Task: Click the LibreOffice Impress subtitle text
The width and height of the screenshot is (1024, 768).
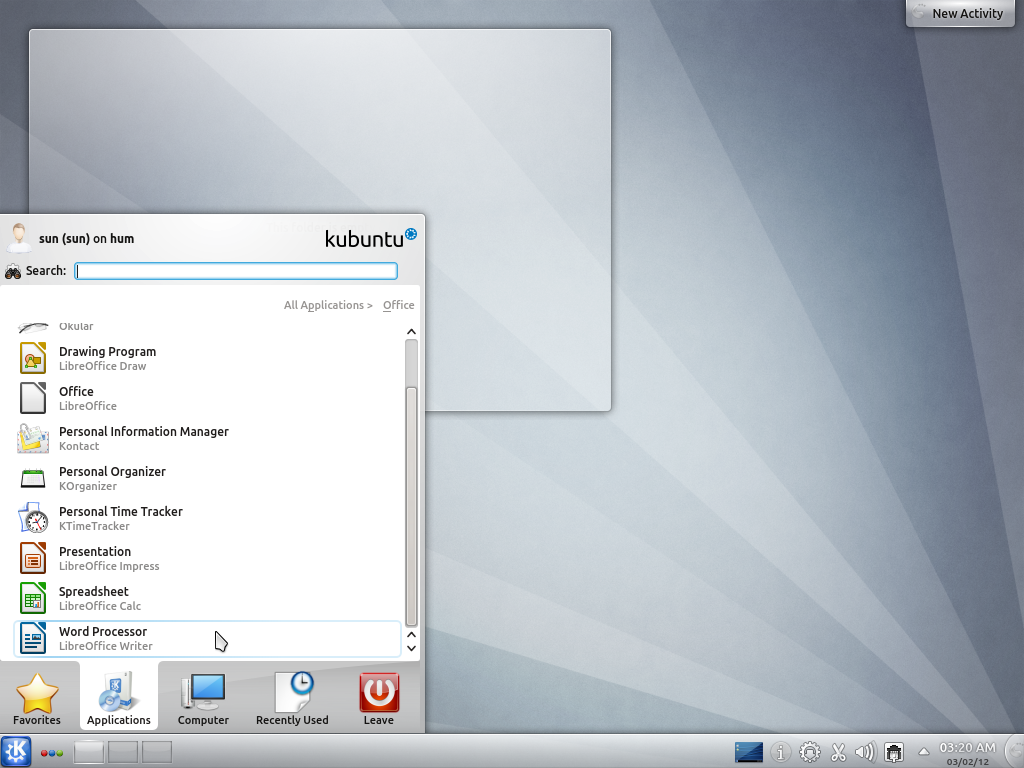Action: point(109,566)
